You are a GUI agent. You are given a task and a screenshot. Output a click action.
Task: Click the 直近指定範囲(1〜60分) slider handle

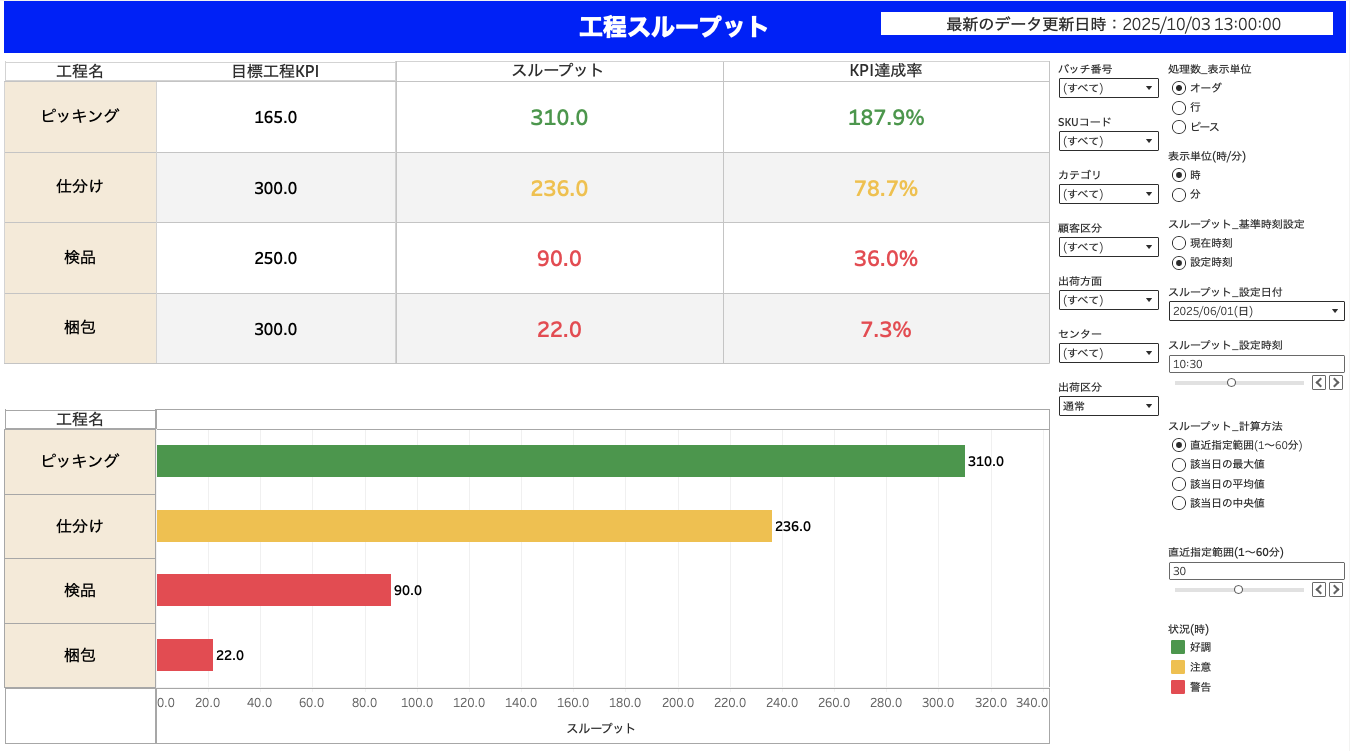tap(1238, 589)
